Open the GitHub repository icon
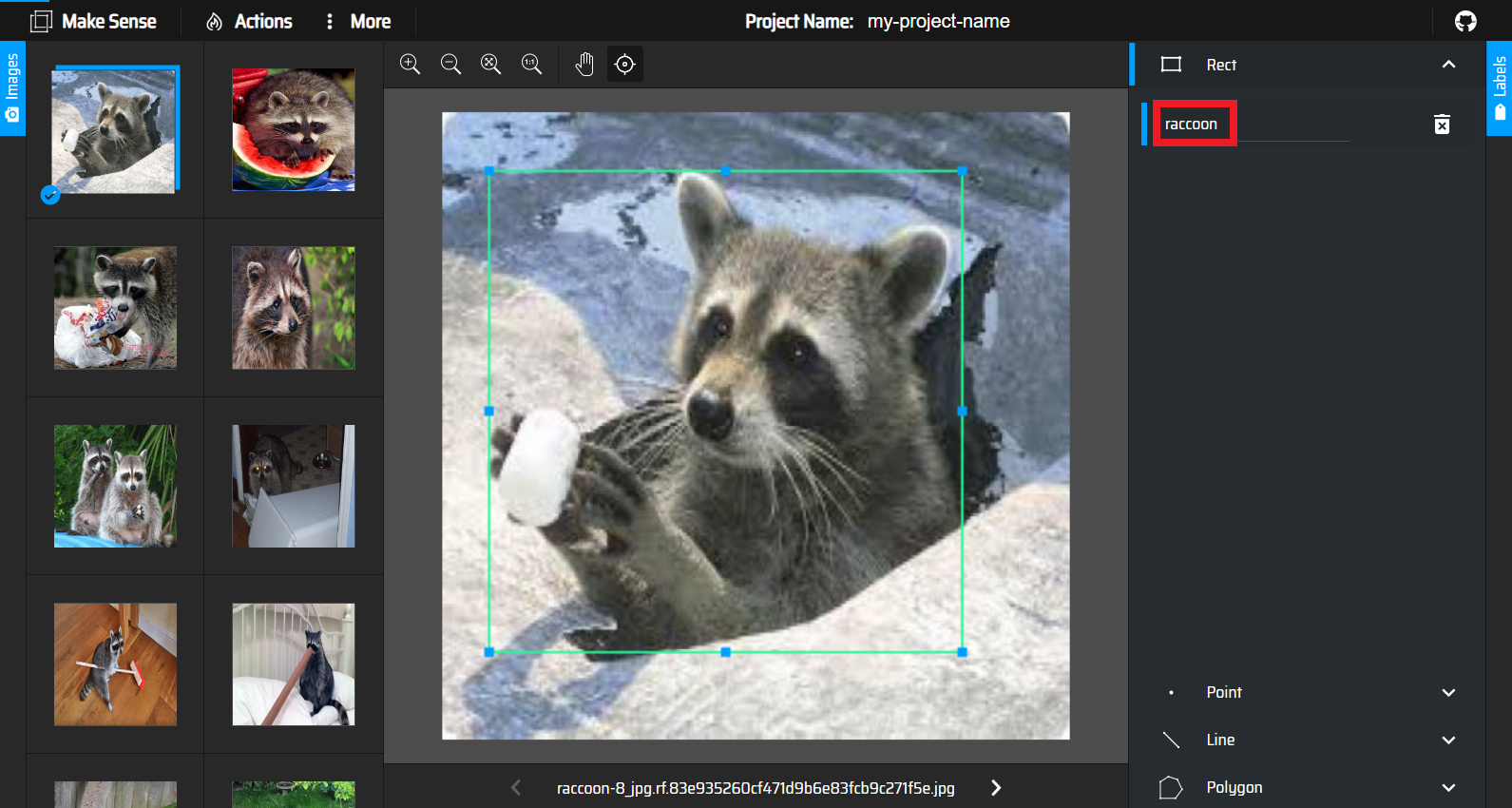Image resolution: width=1512 pixels, height=808 pixels. (1465, 21)
